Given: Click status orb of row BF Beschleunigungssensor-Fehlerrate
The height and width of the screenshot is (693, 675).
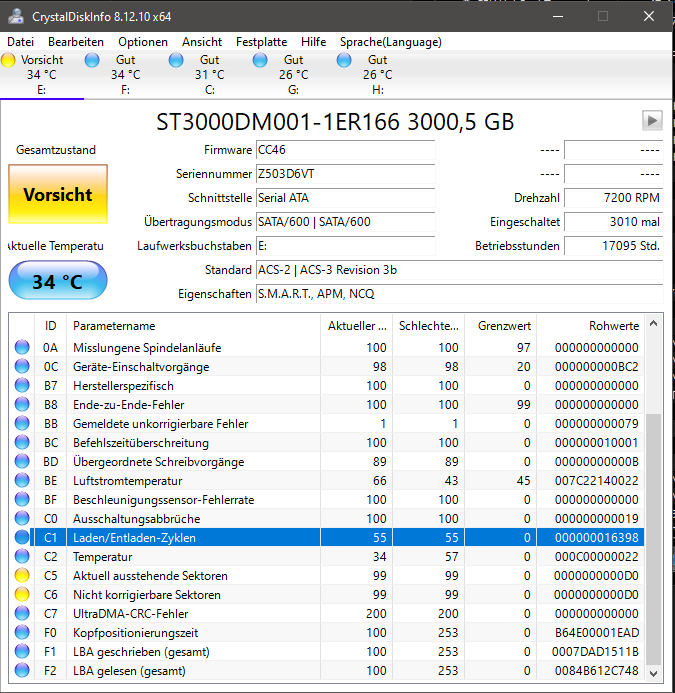Looking at the screenshot, I should 22,499.
